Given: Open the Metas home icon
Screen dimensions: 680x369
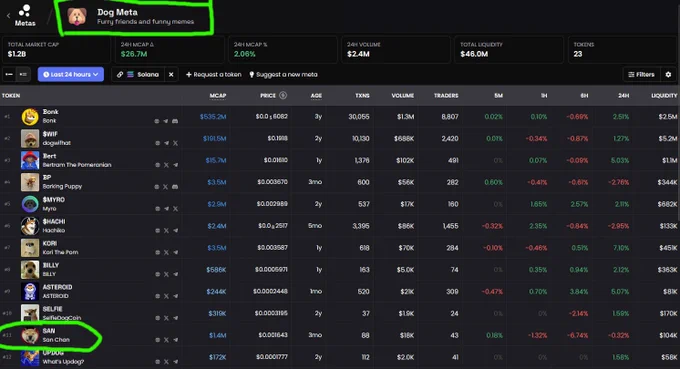Looking at the screenshot, I should coord(25,16).
